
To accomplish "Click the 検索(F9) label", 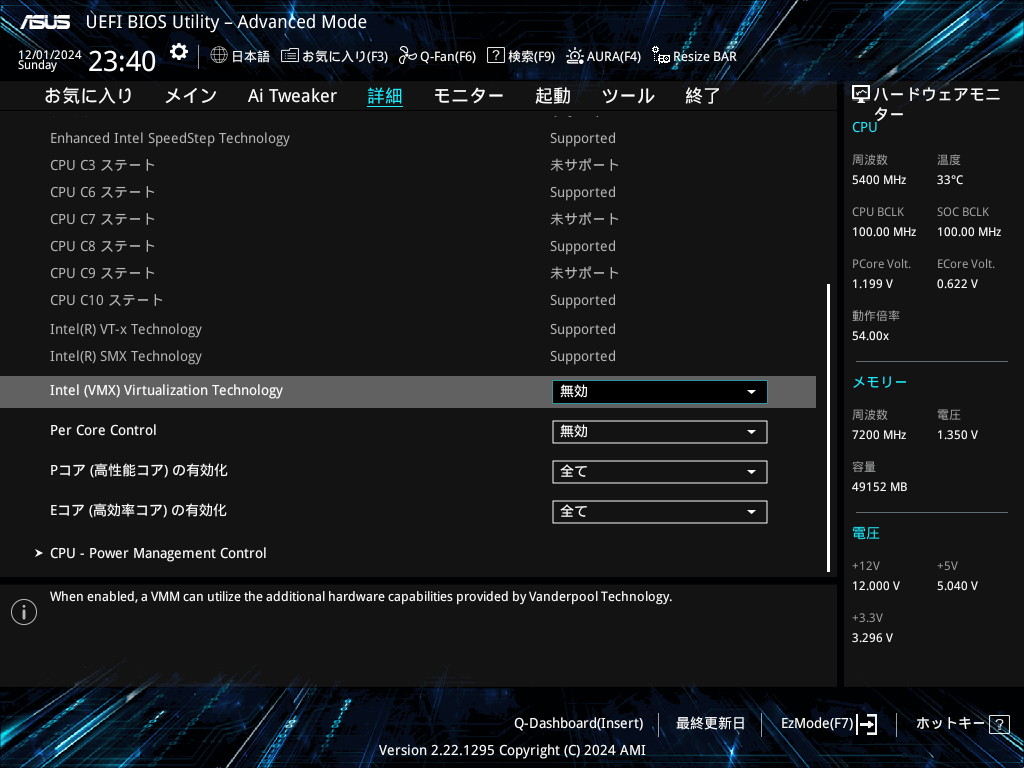I will 532,57.
